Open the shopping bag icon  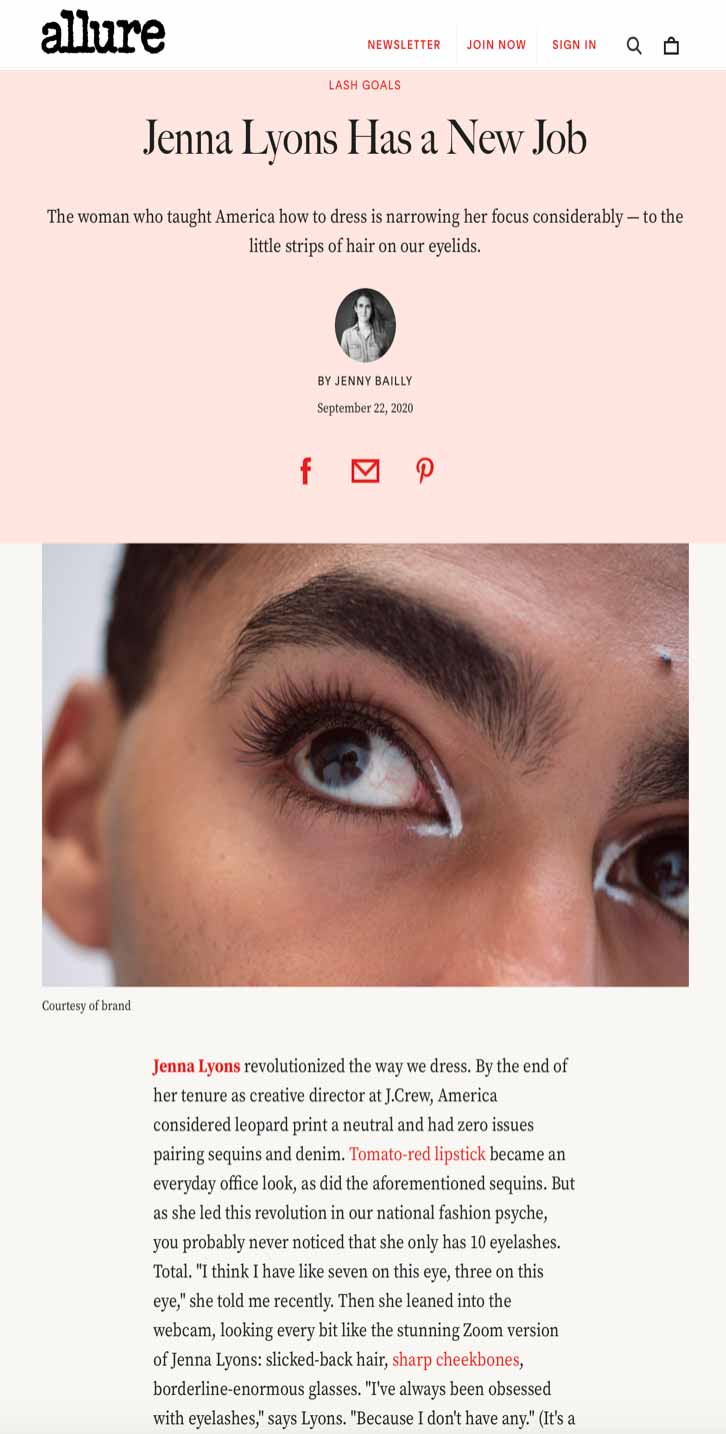(671, 45)
